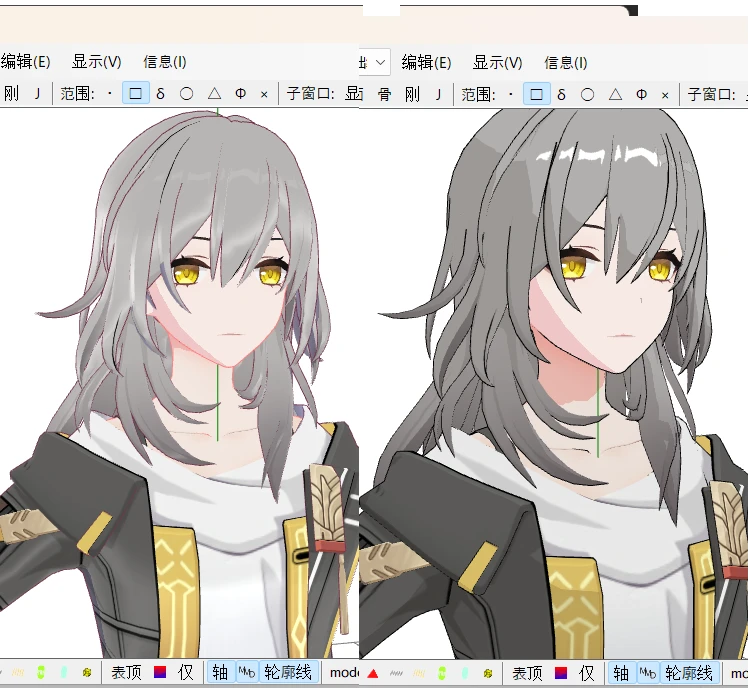This screenshot has width=750, height=688.
Task: Expand the dropdown chevron in right window
Action: (x=380, y=62)
